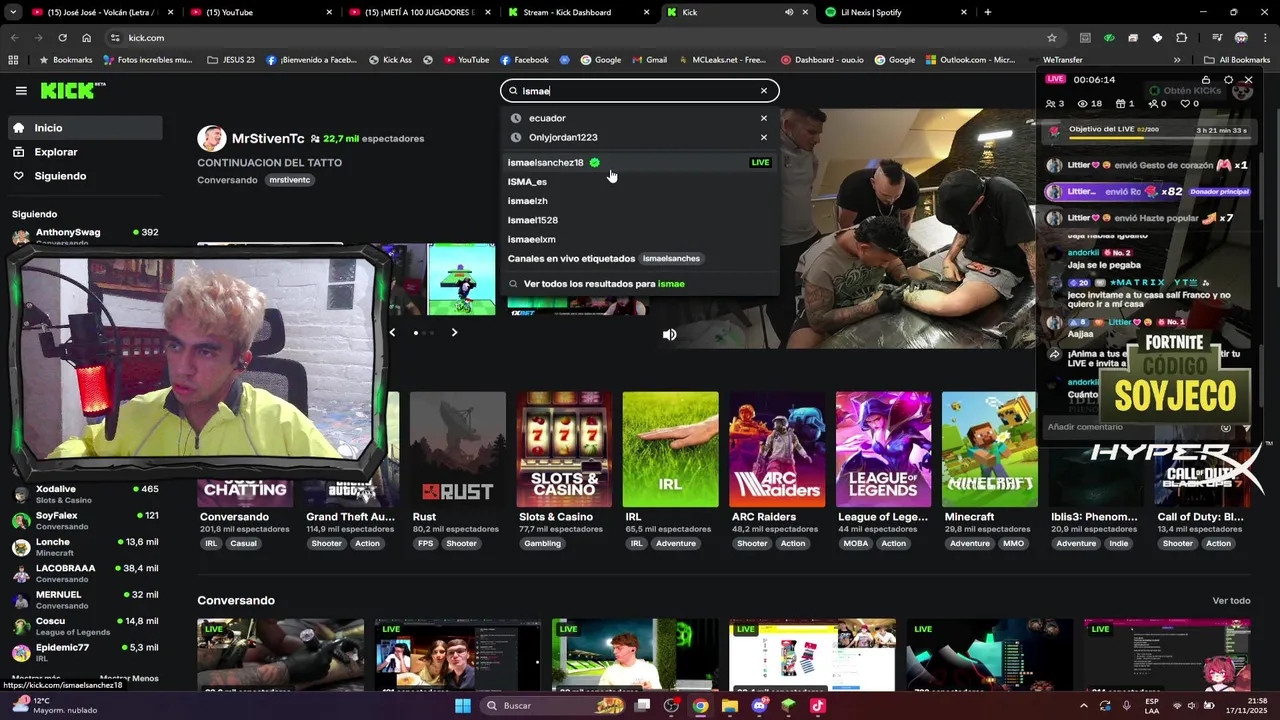Screen dimensions: 1280x720
Task: Remove 'ecuador' from recent searches
Action: (x=764, y=118)
